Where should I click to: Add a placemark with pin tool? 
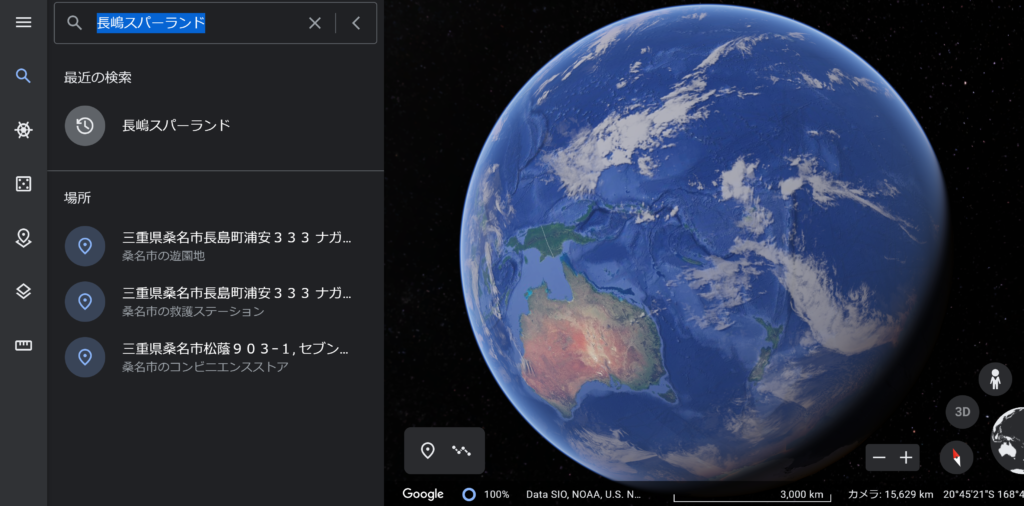428,451
